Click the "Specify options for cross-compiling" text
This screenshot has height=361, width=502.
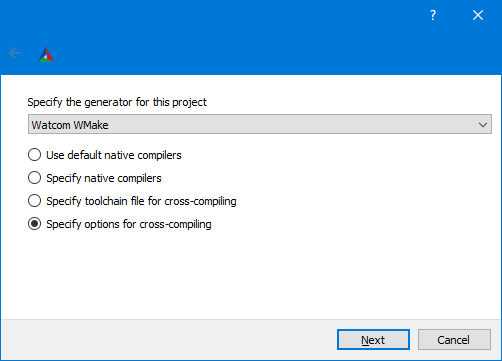(129, 224)
